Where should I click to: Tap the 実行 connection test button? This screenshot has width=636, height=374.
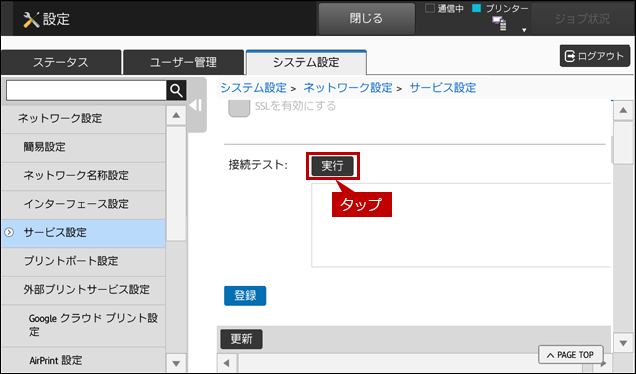coord(332,166)
